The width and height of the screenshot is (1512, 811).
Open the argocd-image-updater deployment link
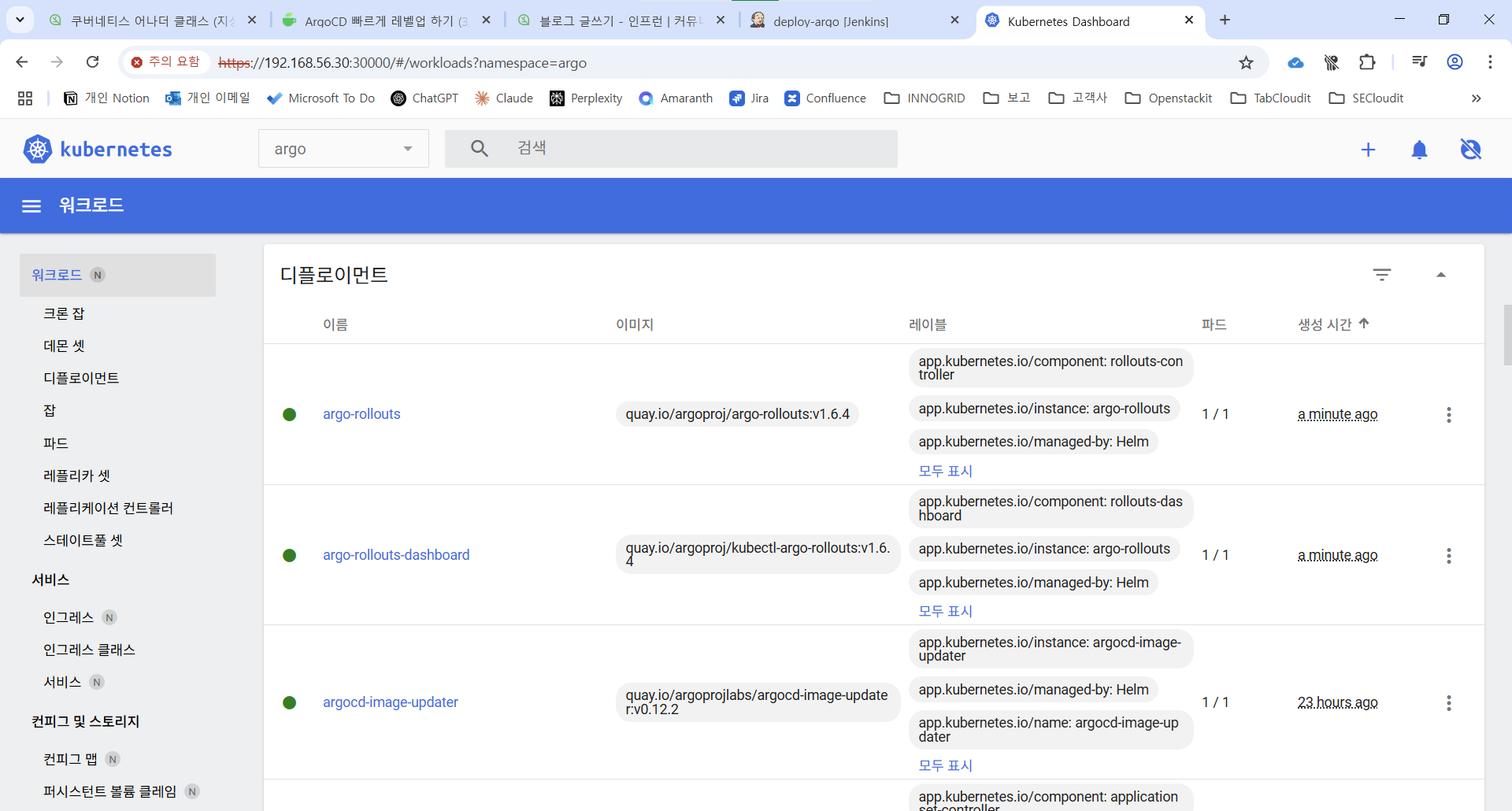pyautogui.click(x=391, y=702)
